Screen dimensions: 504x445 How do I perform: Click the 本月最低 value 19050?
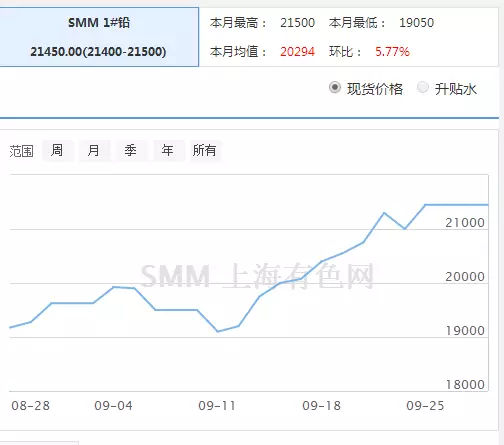pyautogui.click(x=417, y=23)
